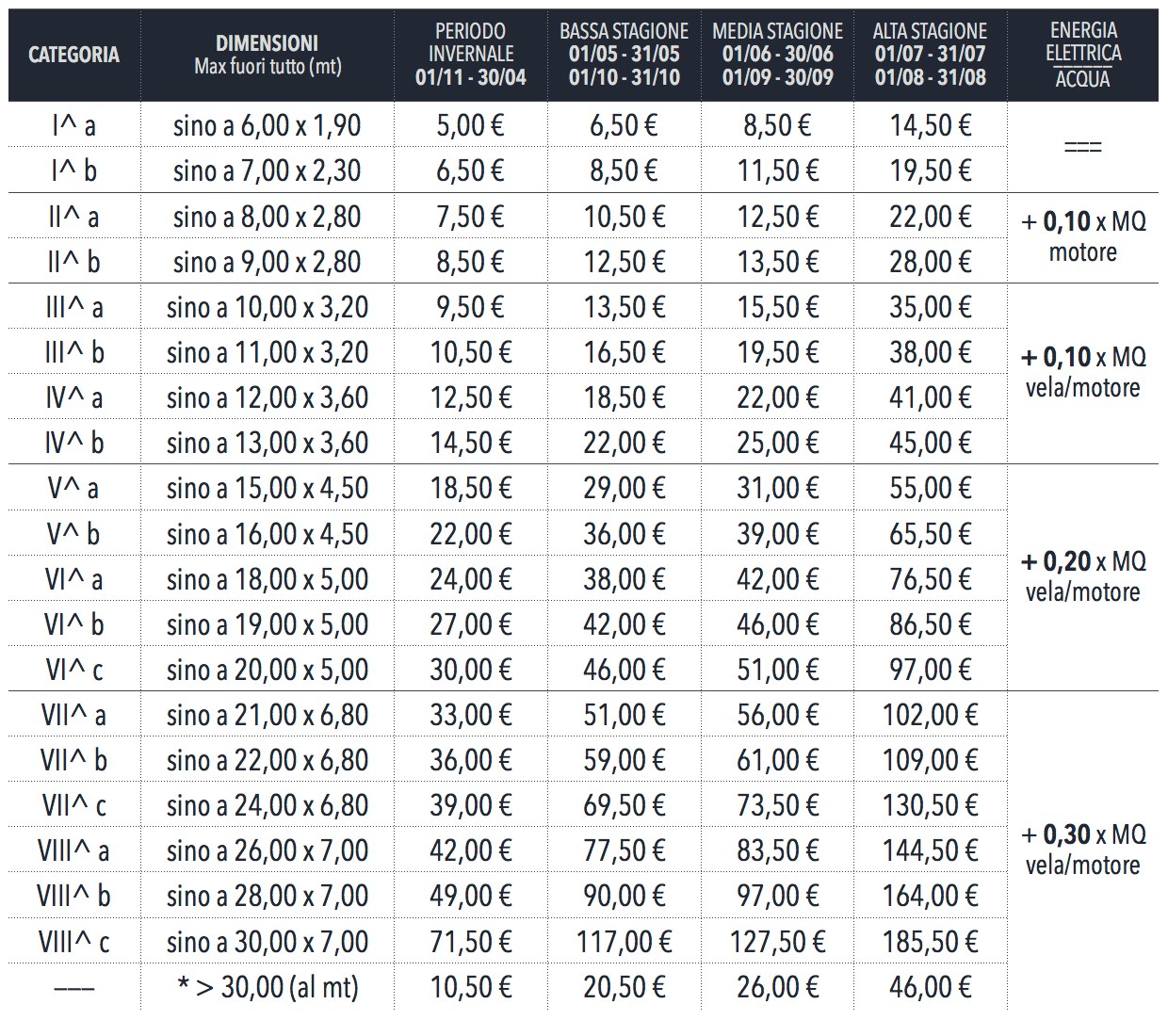Screen dimensions: 1168x1036
Task: Click mid season price 25,00 €
Action: coord(777,443)
